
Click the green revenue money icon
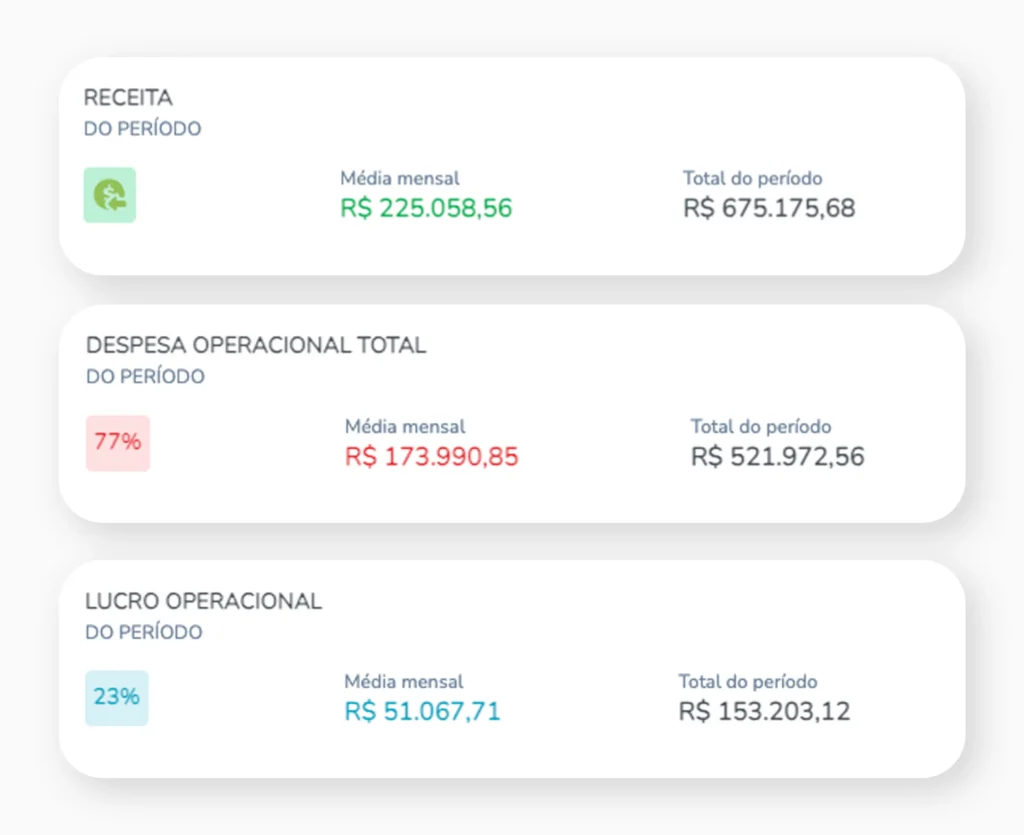[110, 195]
